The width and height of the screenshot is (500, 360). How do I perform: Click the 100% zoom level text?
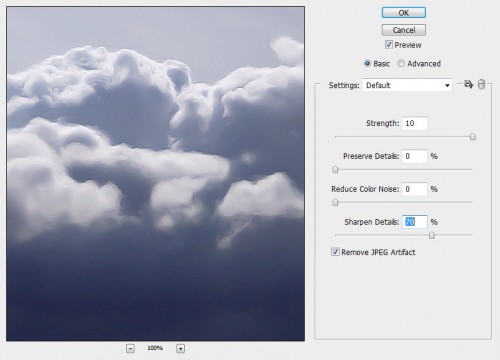(155, 348)
